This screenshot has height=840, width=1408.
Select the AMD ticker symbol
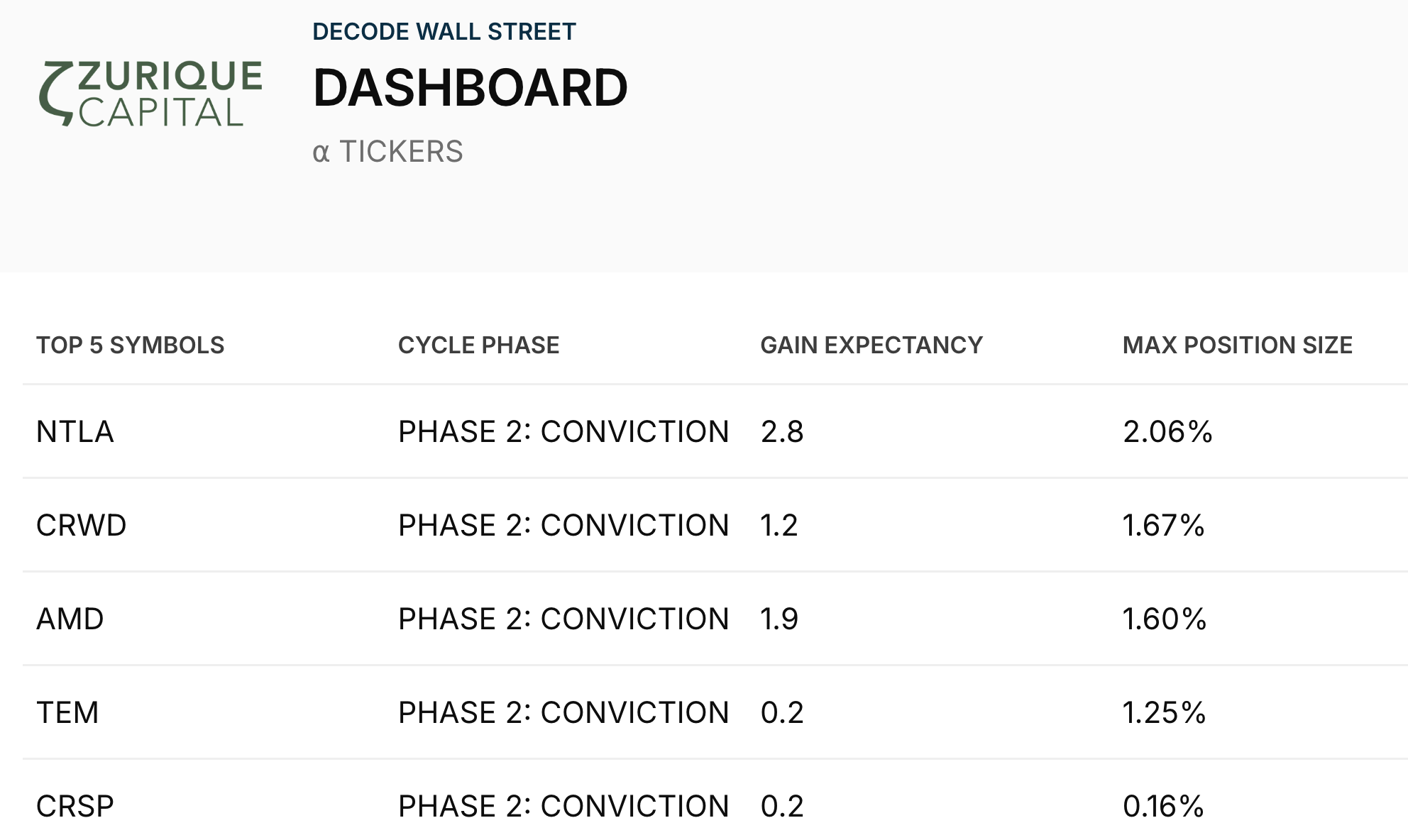tap(70, 619)
